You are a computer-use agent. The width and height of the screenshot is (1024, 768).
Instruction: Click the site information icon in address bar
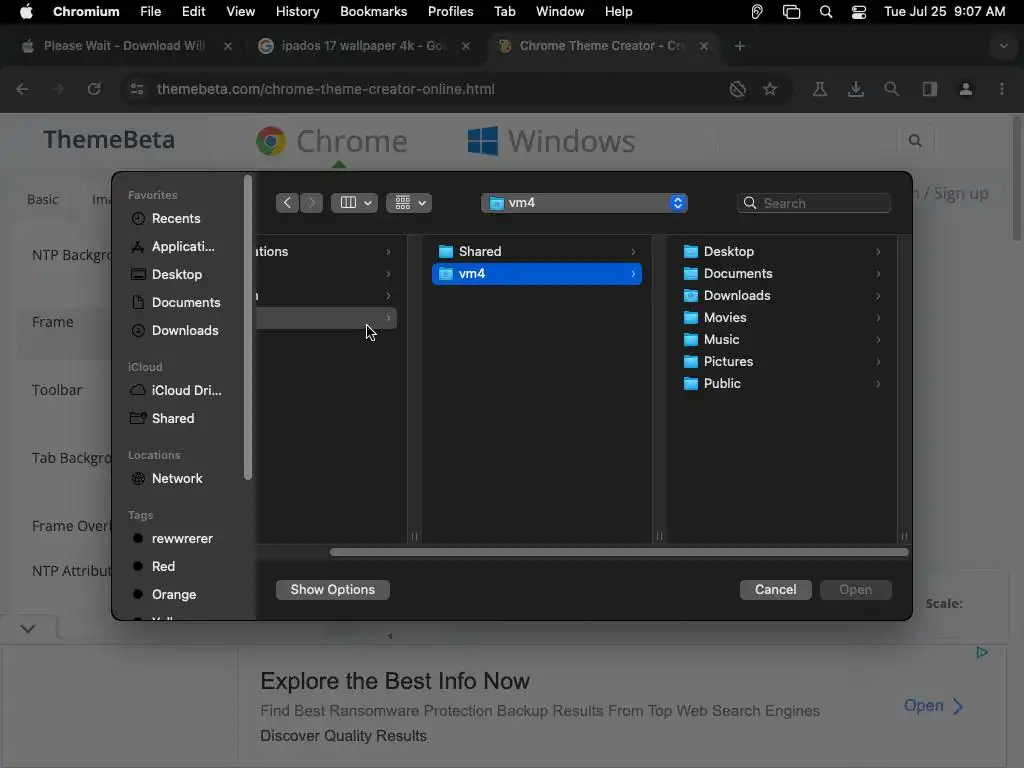click(x=136, y=89)
